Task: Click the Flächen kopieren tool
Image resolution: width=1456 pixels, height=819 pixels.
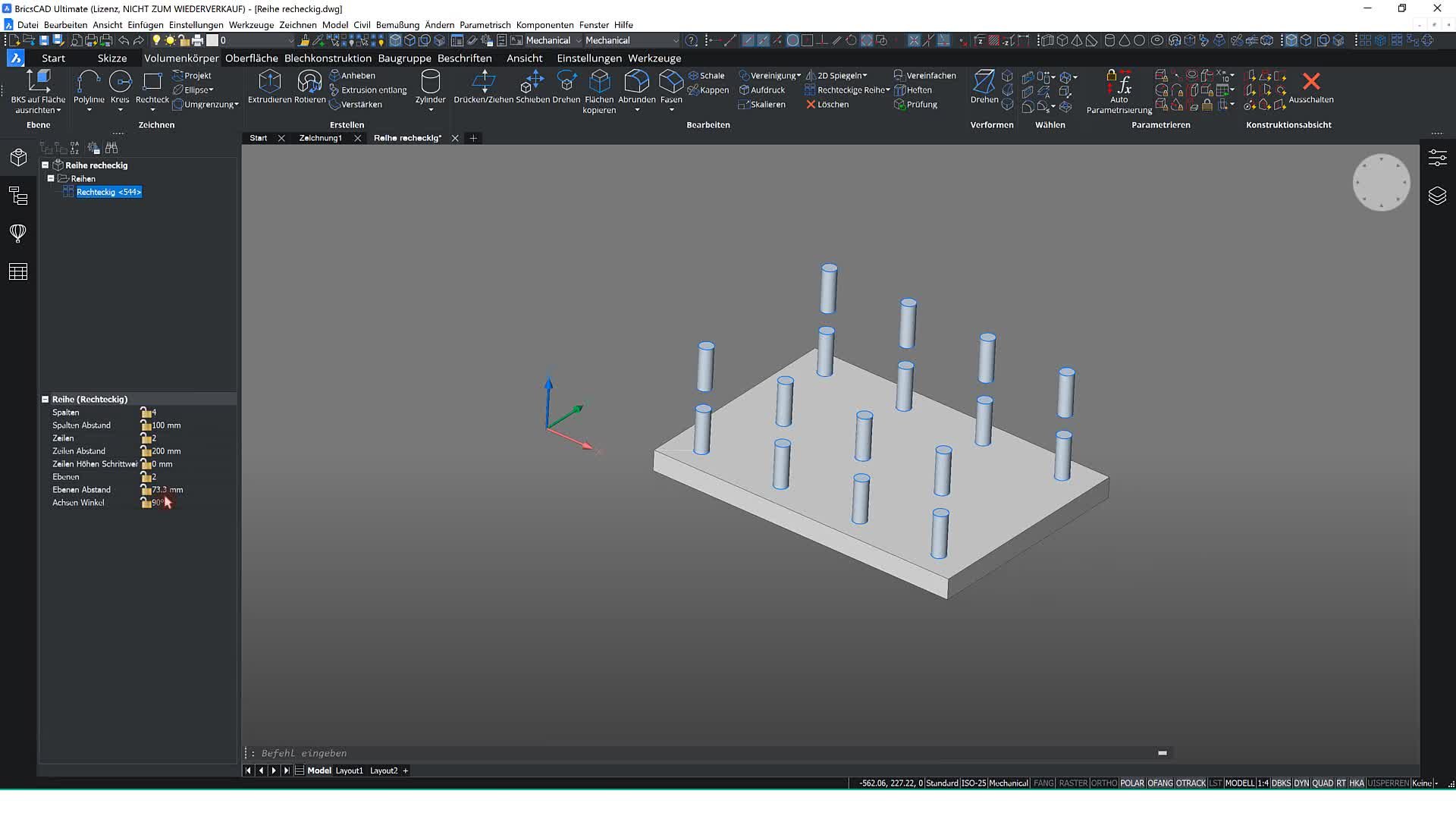Action: coord(599,91)
